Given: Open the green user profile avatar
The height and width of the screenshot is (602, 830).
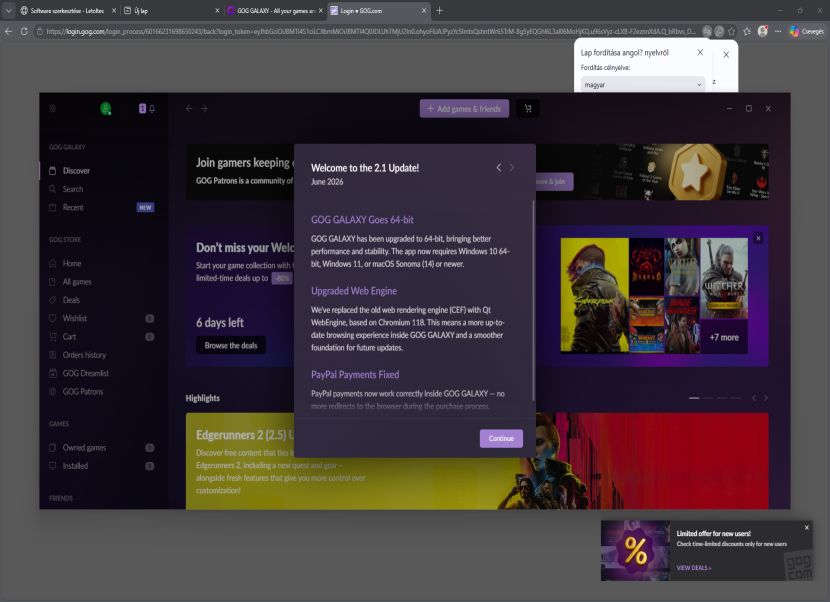Looking at the screenshot, I should (106, 109).
